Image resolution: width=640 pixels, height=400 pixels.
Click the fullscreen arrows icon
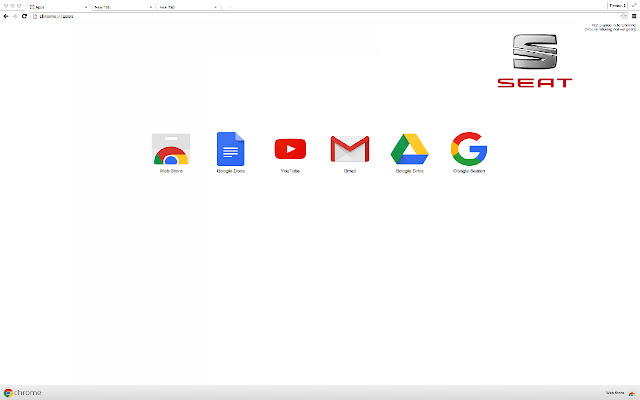pos(634,6)
